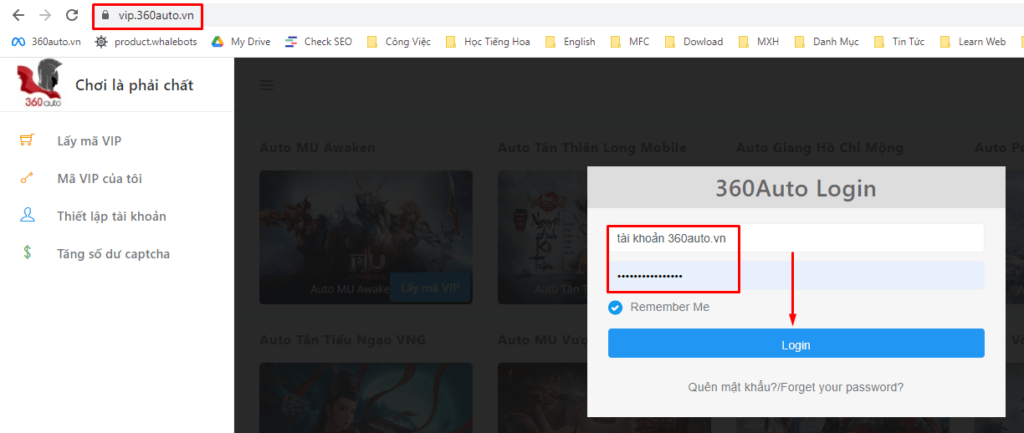Click the vip.360auto.vn address bar
The image size is (1024, 433).
[x=155, y=16]
